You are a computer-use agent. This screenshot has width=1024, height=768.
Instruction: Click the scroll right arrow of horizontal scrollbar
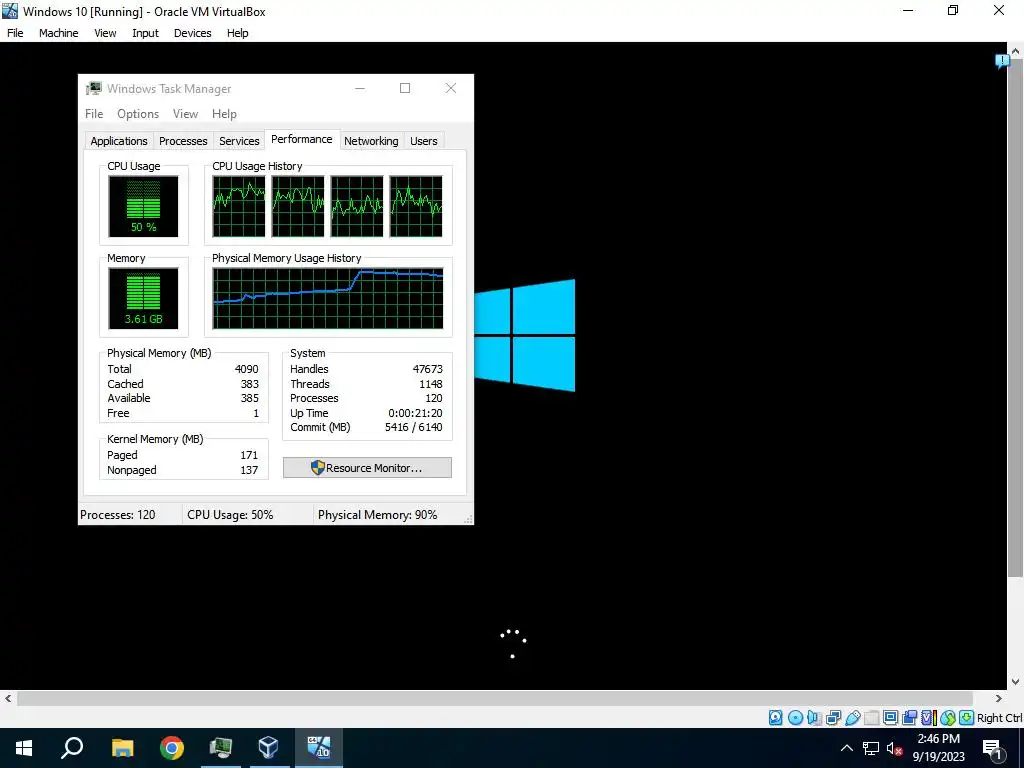click(999, 698)
